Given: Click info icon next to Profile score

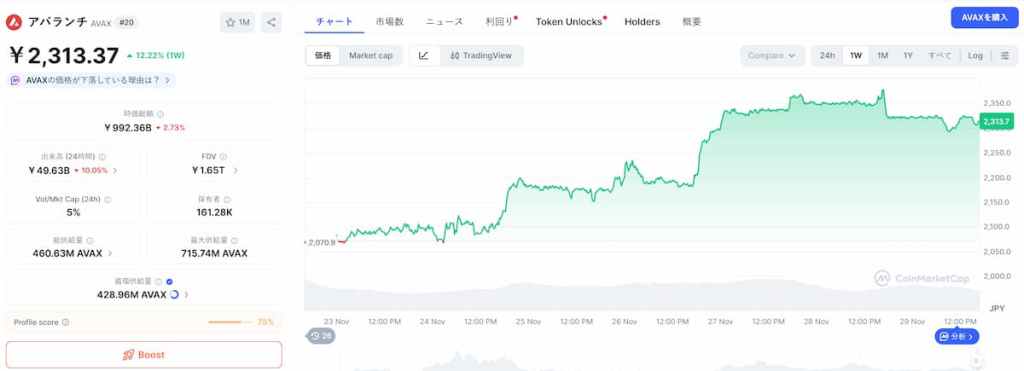Looking at the screenshot, I should [x=65, y=322].
